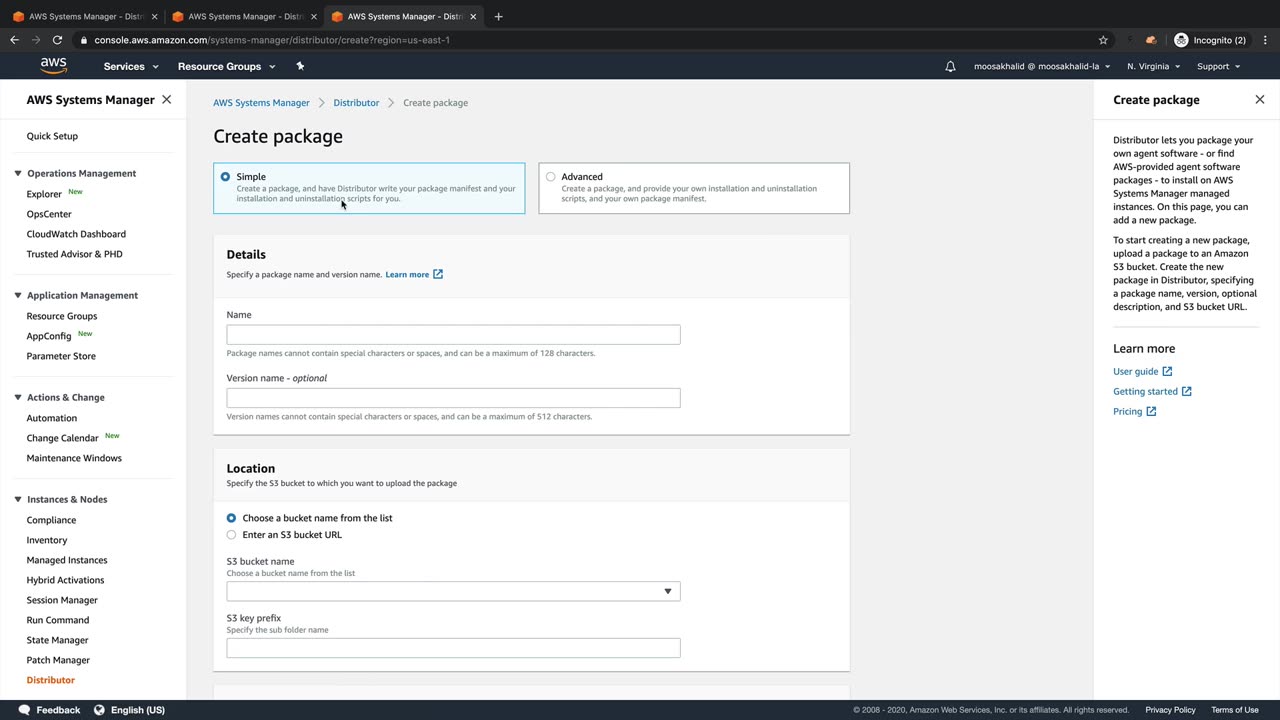This screenshot has height=720, width=1280.
Task: Bookmark this page with star icon
Action: click(1103, 40)
